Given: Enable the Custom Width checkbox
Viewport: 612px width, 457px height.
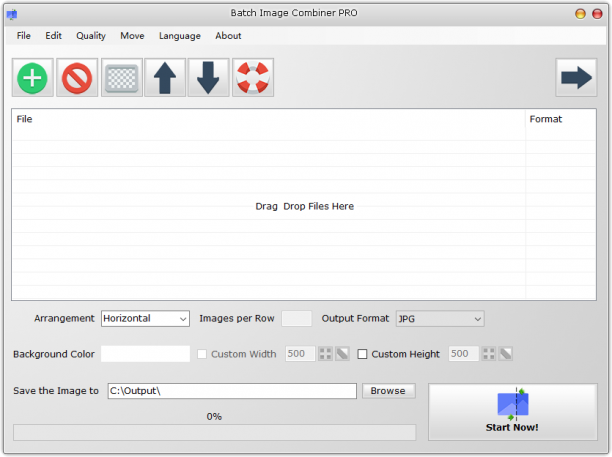Looking at the screenshot, I should 202,354.
